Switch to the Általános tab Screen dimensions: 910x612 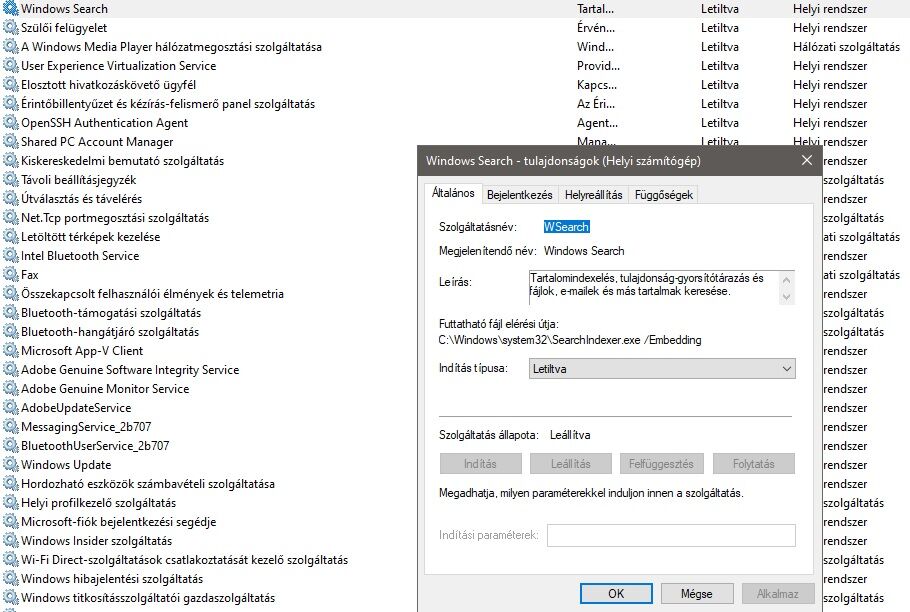coord(453,193)
